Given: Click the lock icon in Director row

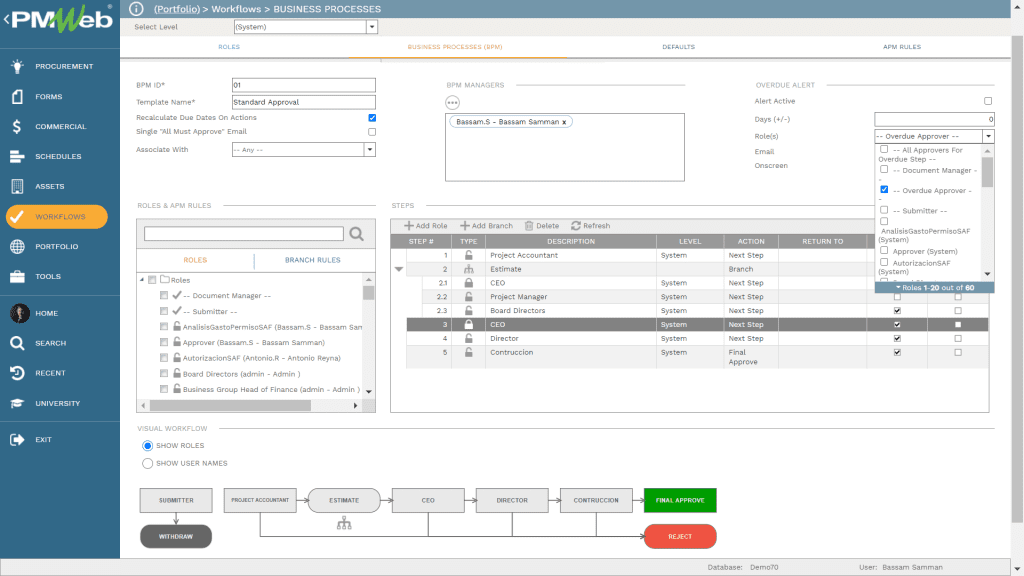Looking at the screenshot, I should (468, 338).
